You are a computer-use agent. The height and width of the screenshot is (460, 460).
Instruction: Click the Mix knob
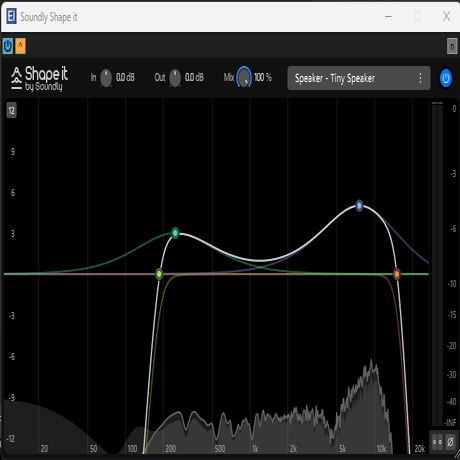point(244,77)
